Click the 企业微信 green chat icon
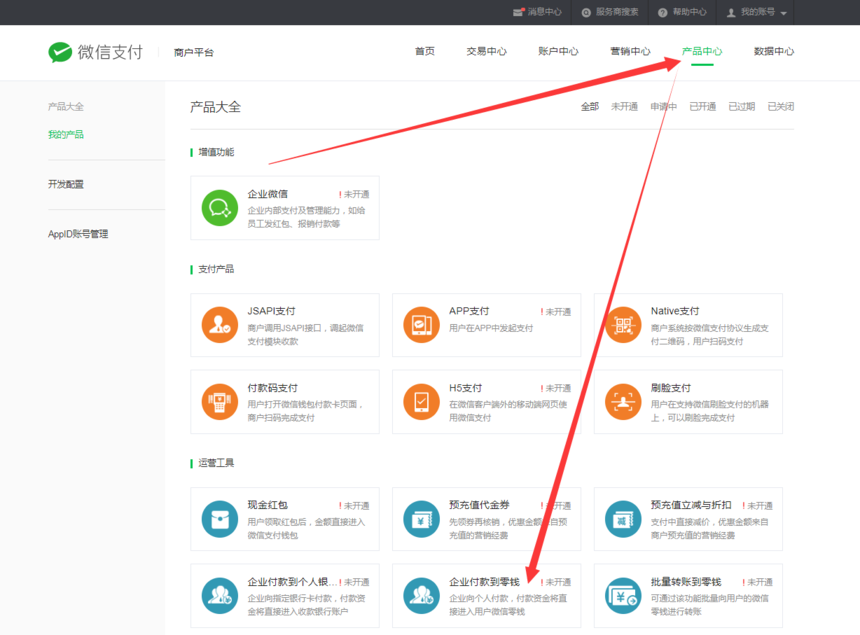The image size is (860, 635). pyautogui.click(x=219, y=208)
